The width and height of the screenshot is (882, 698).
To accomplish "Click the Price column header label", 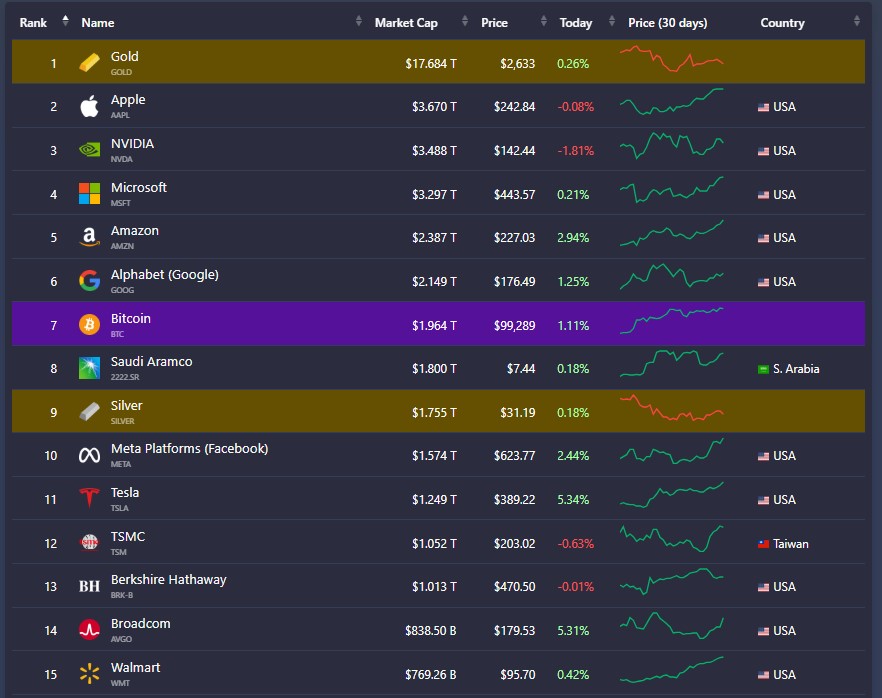I will pyautogui.click(x=494, y=22).
